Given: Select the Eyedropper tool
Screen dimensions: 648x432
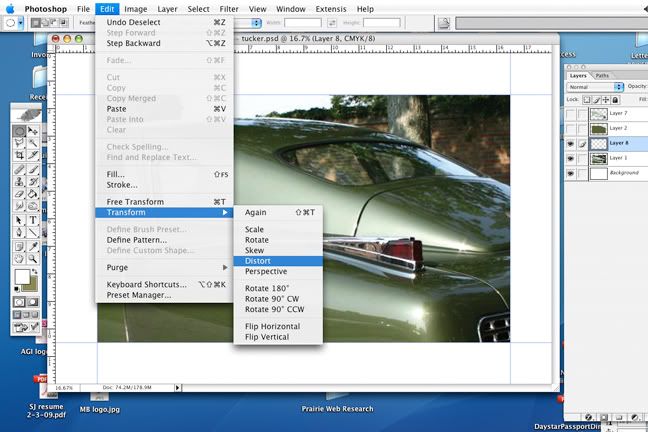Looking at the screenshot, I should (x=33, y=246).
